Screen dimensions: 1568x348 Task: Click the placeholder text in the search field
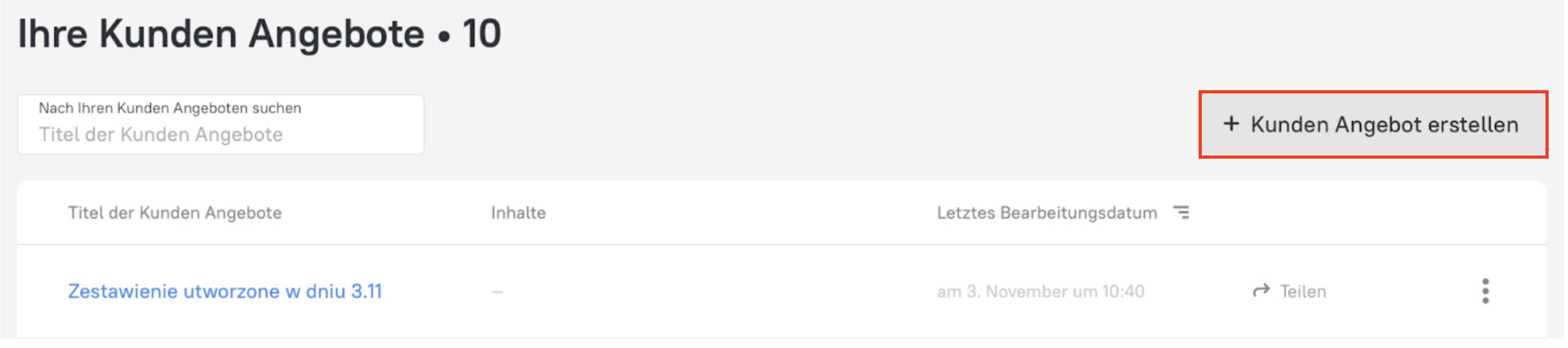pyautogui.click(x=161, y=135)
